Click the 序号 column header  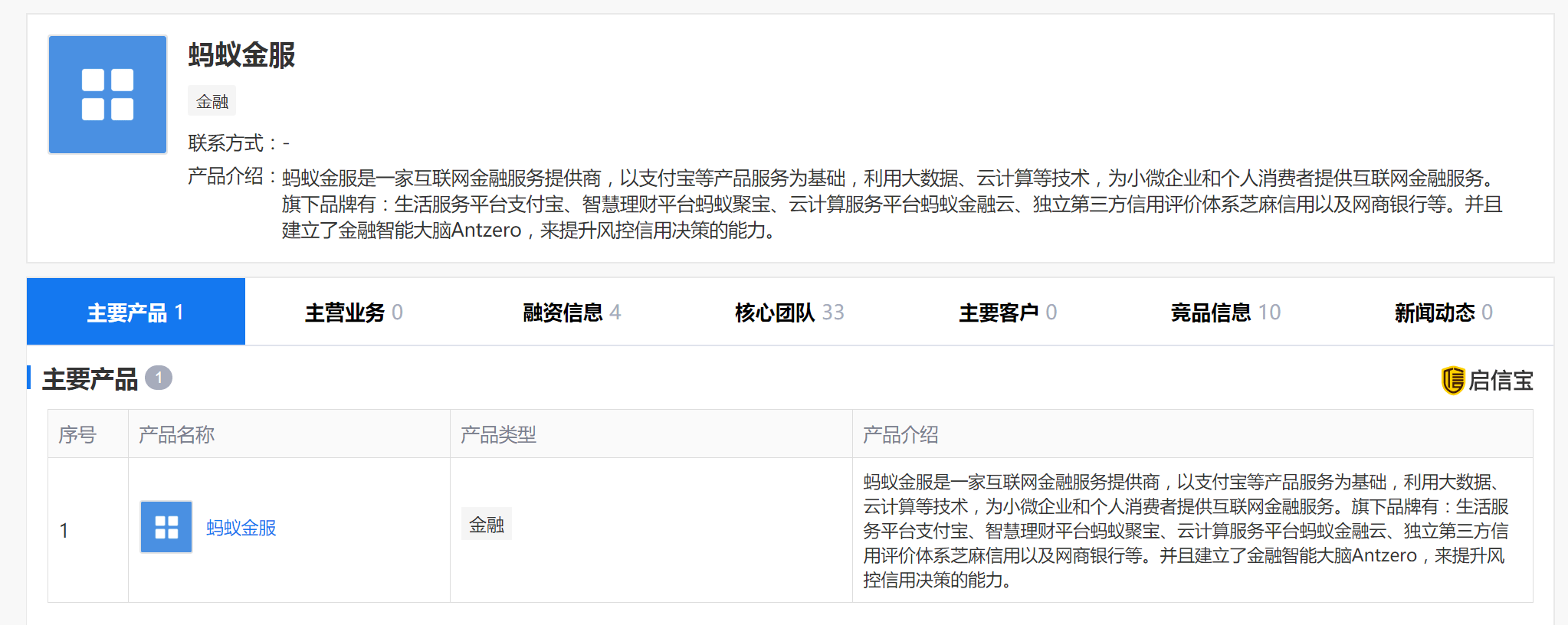click(77, 434)
